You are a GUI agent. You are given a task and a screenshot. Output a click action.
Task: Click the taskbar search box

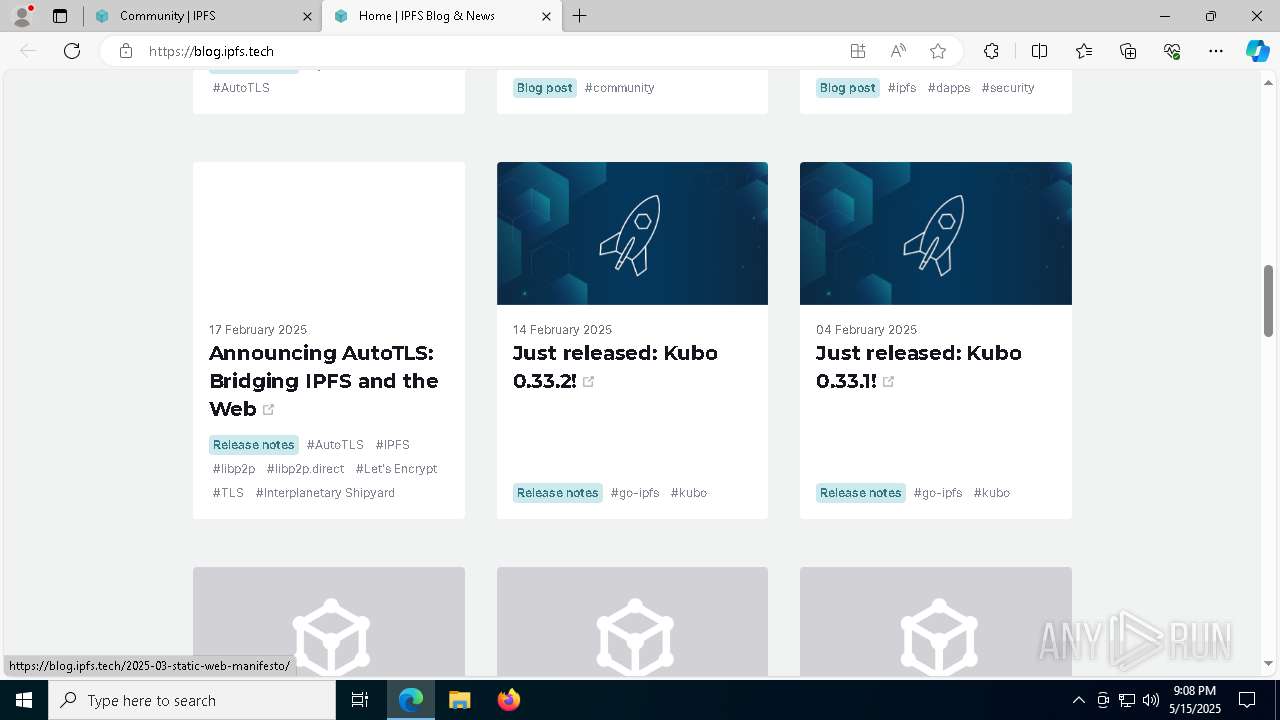pos(192,700)
